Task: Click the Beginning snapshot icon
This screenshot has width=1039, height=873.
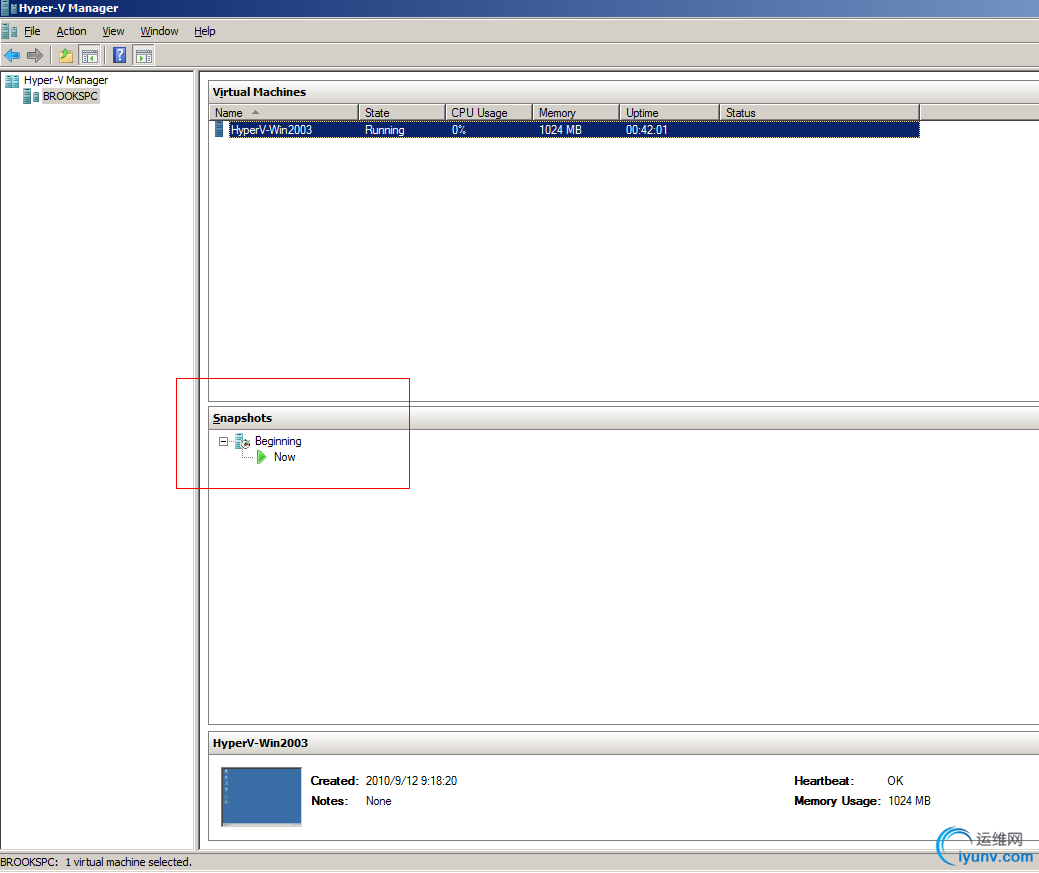Action: tap(243, 441)
